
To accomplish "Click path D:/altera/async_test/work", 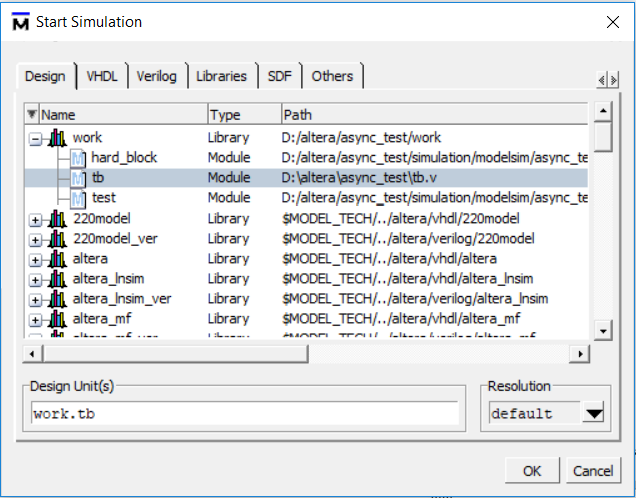I will click(361, 138).
